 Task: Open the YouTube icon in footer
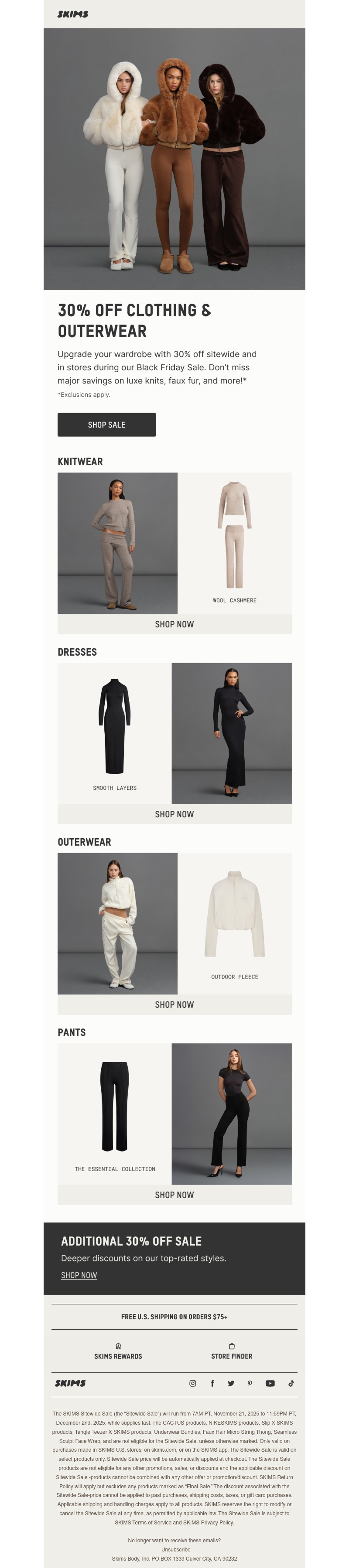[x=270, y=1383]
